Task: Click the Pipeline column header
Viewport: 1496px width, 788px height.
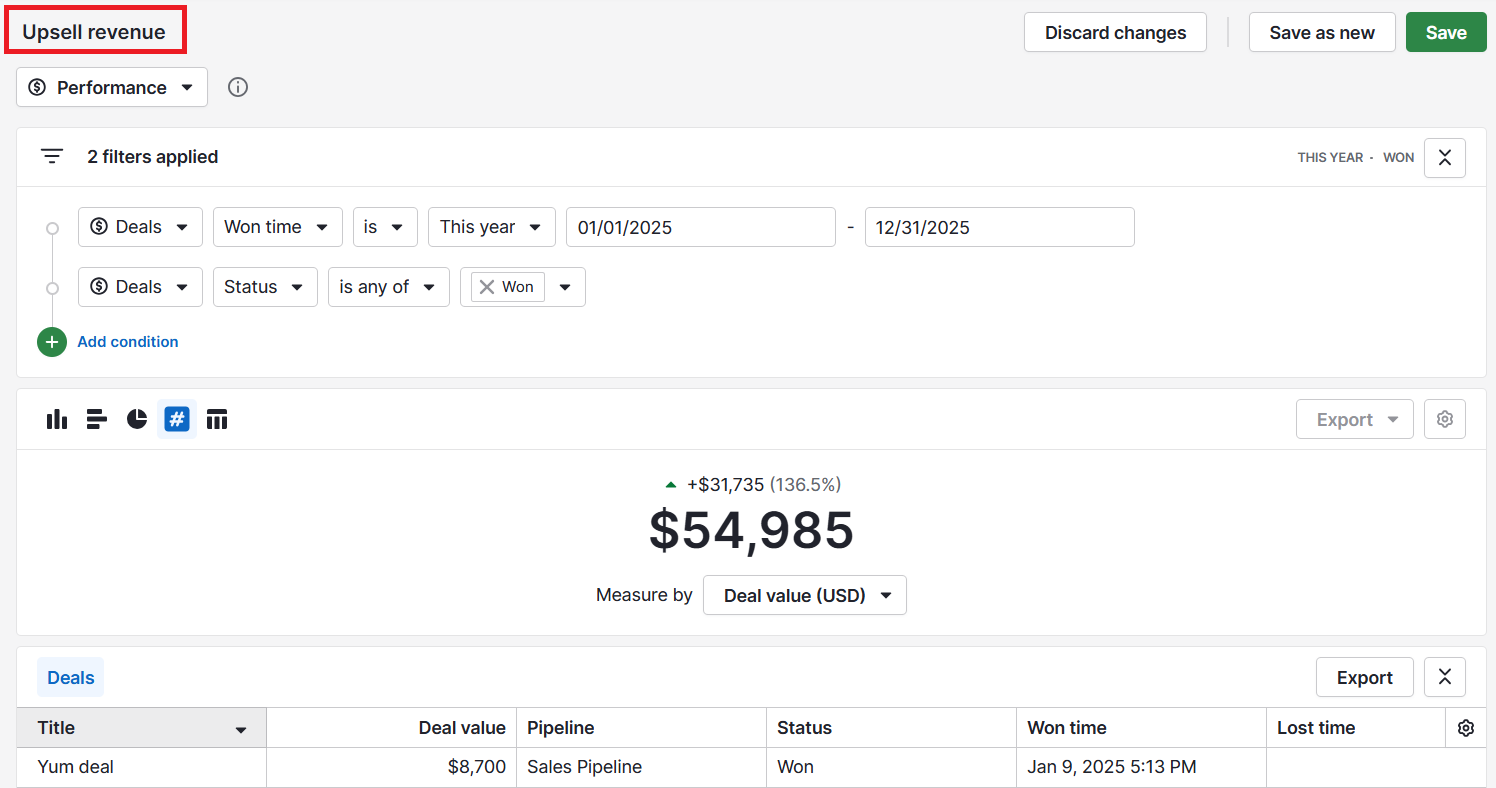Action: click(642, 728)
